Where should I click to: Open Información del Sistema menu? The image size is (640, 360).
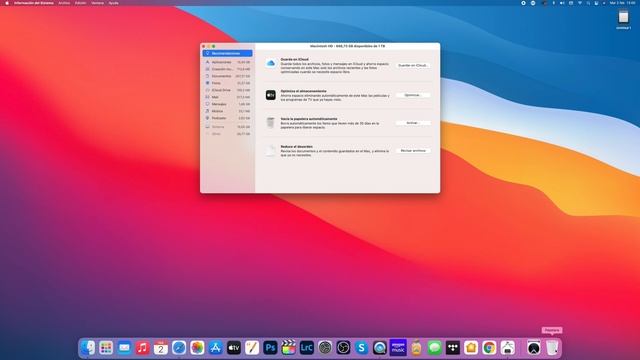click(x=33, y=3)
